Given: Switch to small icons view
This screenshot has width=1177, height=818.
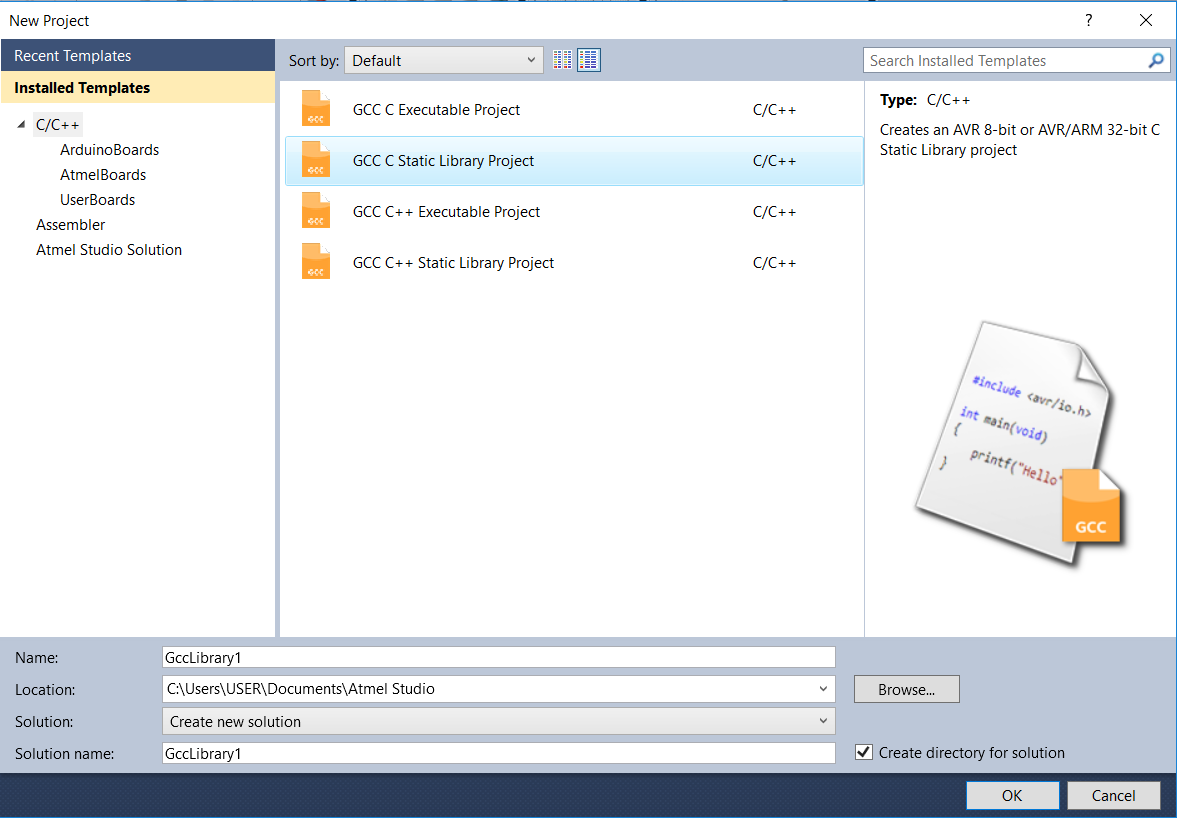Looking at the screenshot, I should tap(562, 60).
